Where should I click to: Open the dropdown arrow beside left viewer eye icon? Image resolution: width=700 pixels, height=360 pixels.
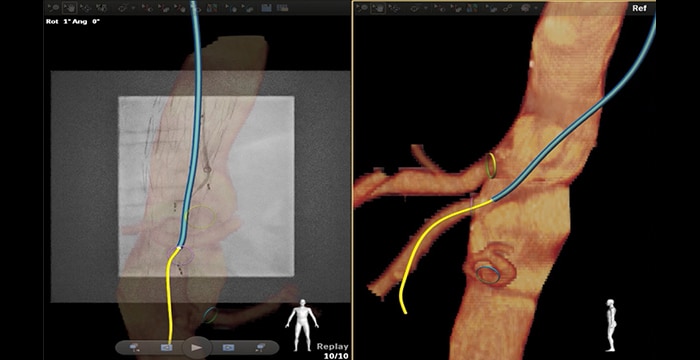point(133,8)
